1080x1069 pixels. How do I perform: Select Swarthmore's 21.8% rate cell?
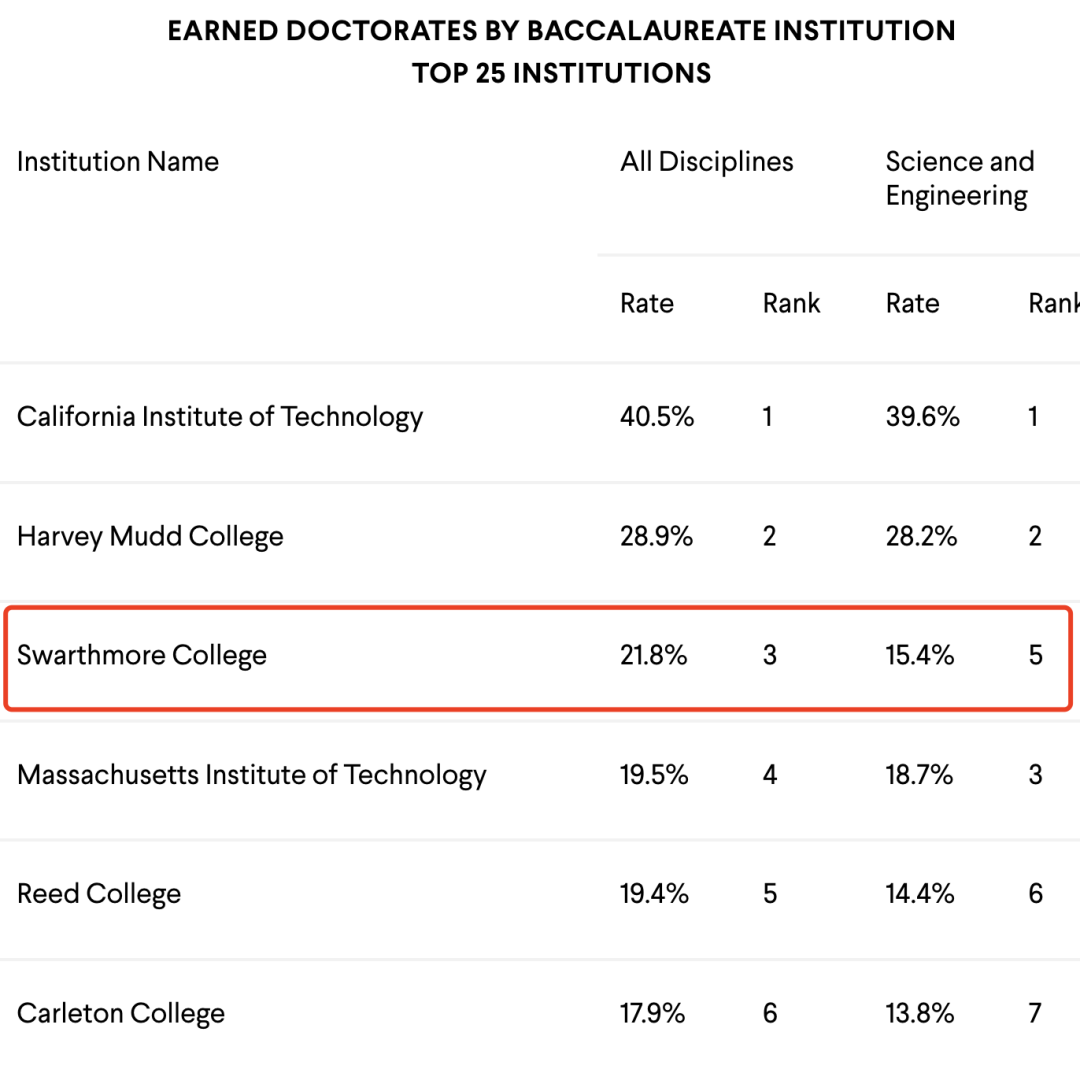click(653, 655)
